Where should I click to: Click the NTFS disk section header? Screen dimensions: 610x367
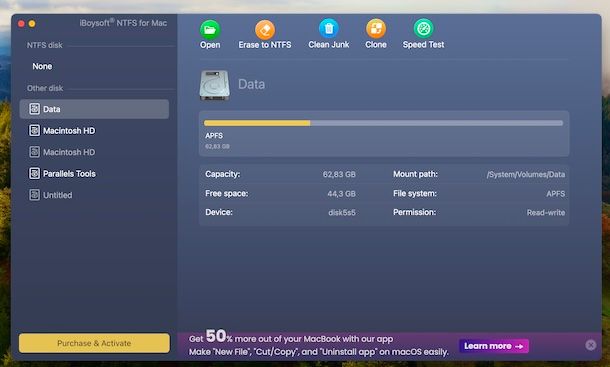tap(44, 45)
